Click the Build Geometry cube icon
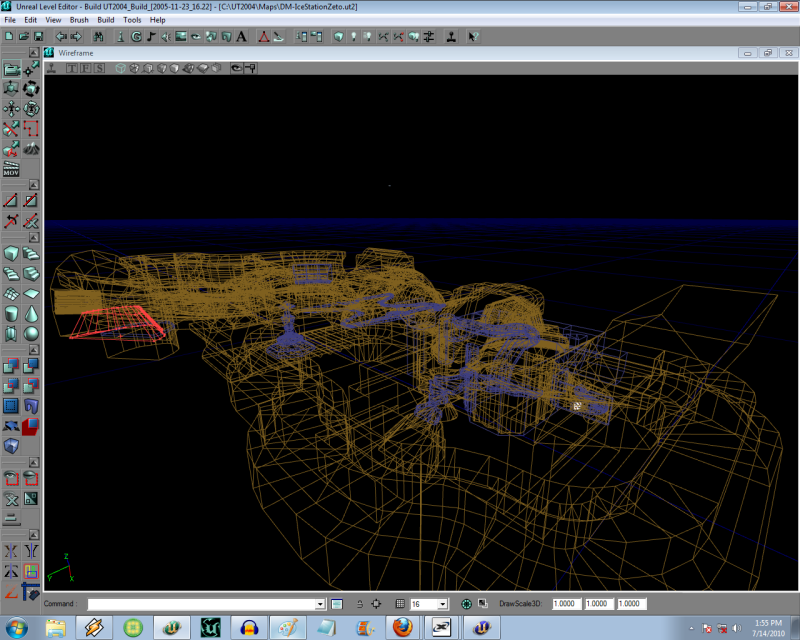800x640 pixels. pyautogui.click(x=338, y=37)
